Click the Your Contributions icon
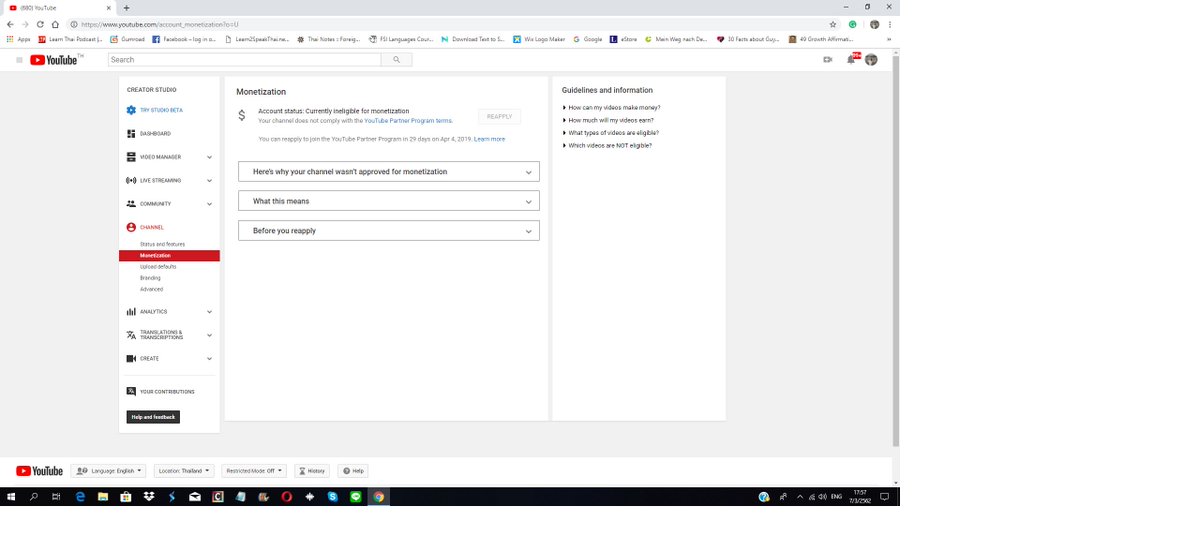Screen dimensions: 1200x551 (x=131, y=392)
